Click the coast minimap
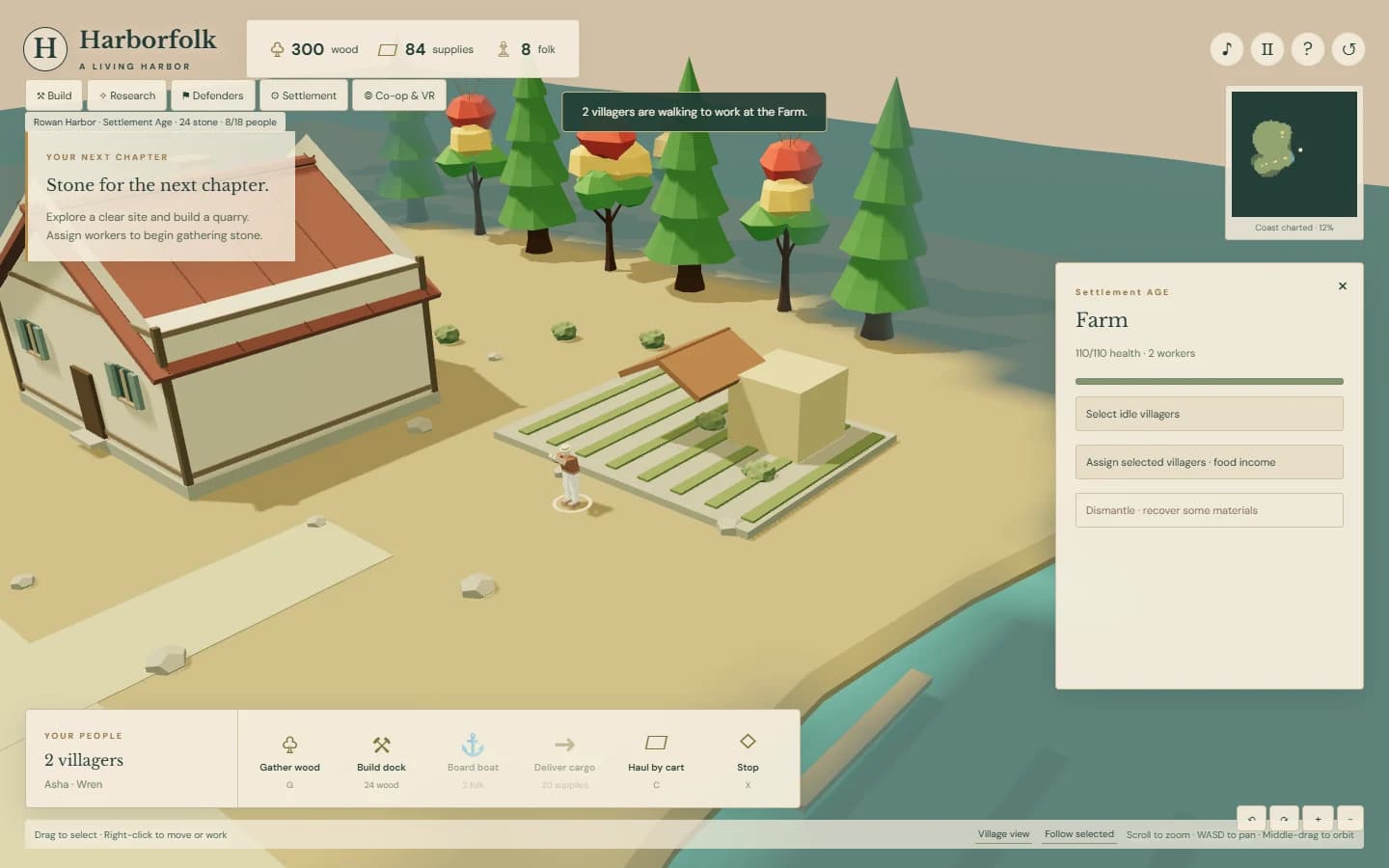The width and height of the screenshot is (1389, 868). click(x=1294, y=154)
